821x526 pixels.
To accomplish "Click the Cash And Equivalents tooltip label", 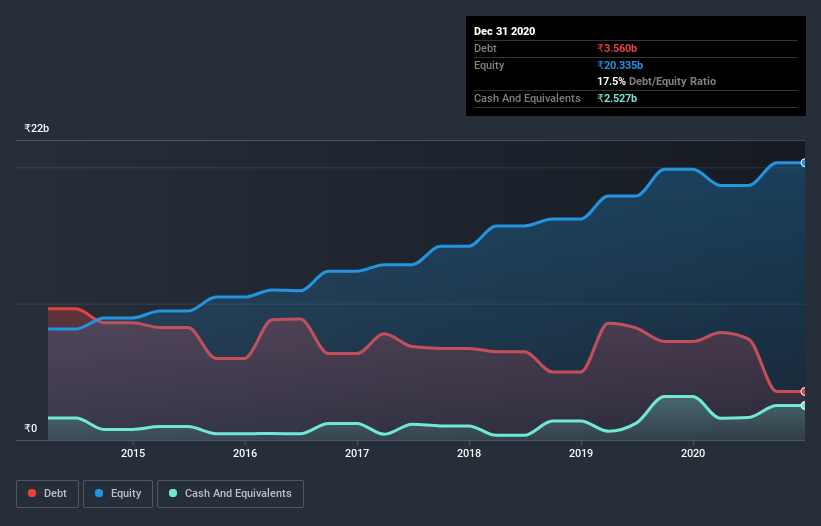I will coord(527,98).
